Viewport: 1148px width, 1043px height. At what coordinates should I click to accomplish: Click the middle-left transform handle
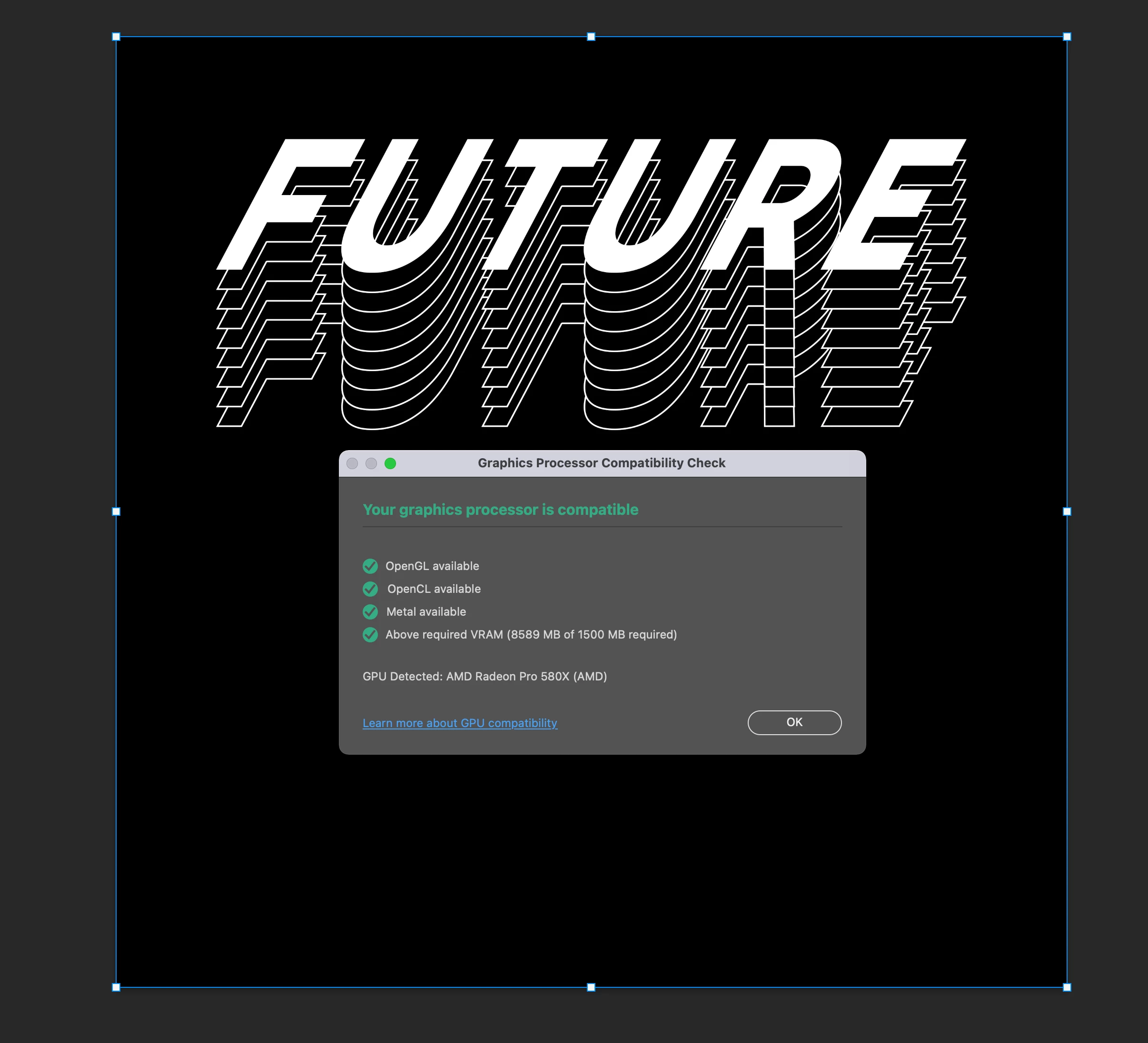(x=116, y=512)
